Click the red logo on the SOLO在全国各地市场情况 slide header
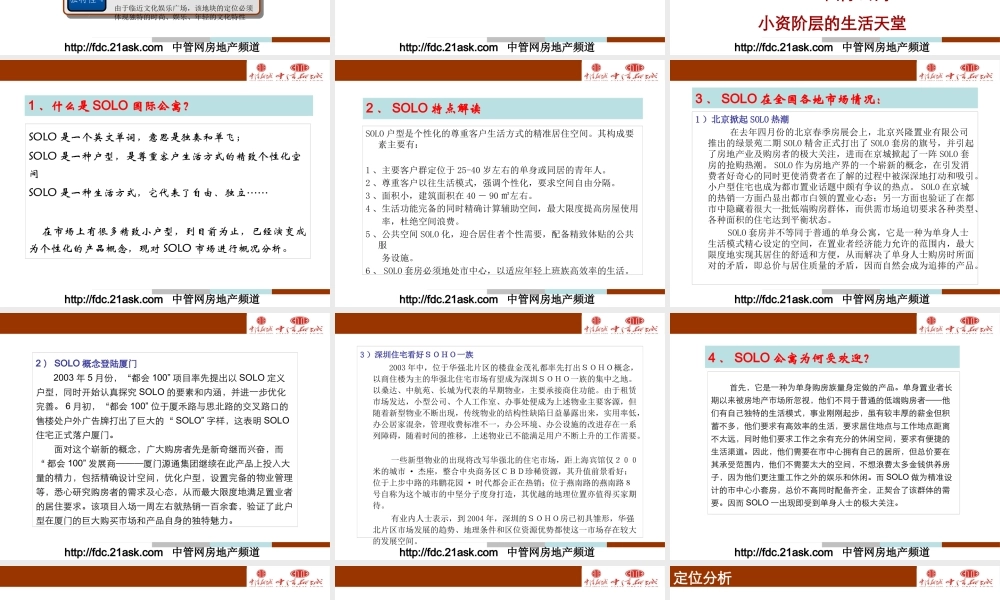Screen dimensions: 1000x600 coord(955,71)
